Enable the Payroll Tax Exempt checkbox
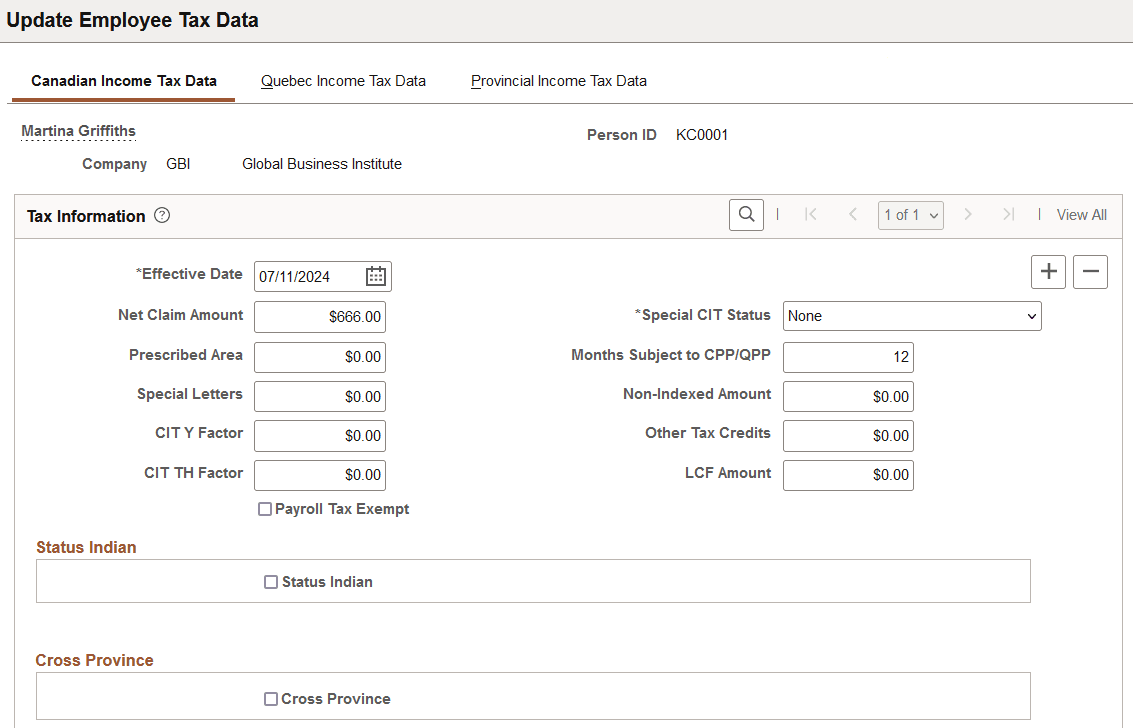1133x728 pixels. [265, 509]
